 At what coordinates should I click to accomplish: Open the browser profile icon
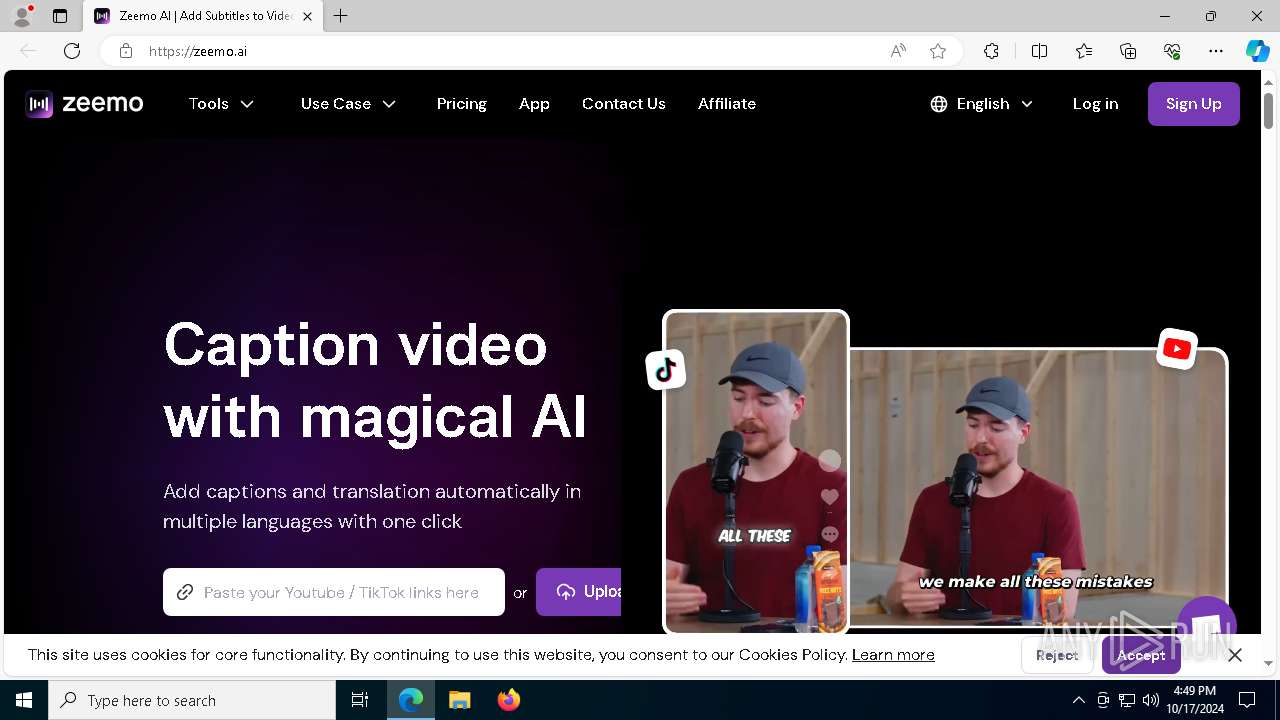(21, 16)
